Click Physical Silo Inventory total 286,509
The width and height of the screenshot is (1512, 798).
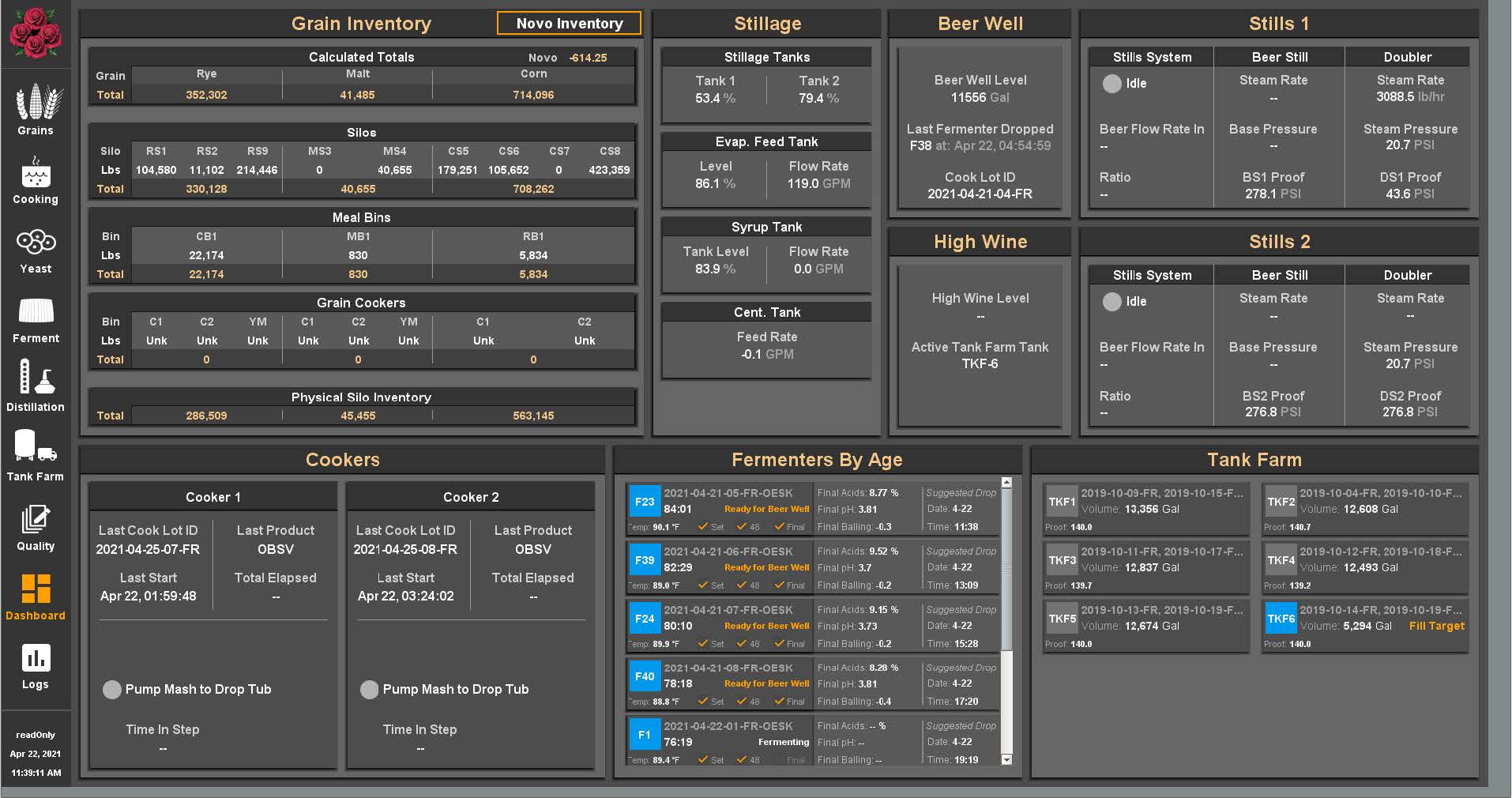[206, 416]
